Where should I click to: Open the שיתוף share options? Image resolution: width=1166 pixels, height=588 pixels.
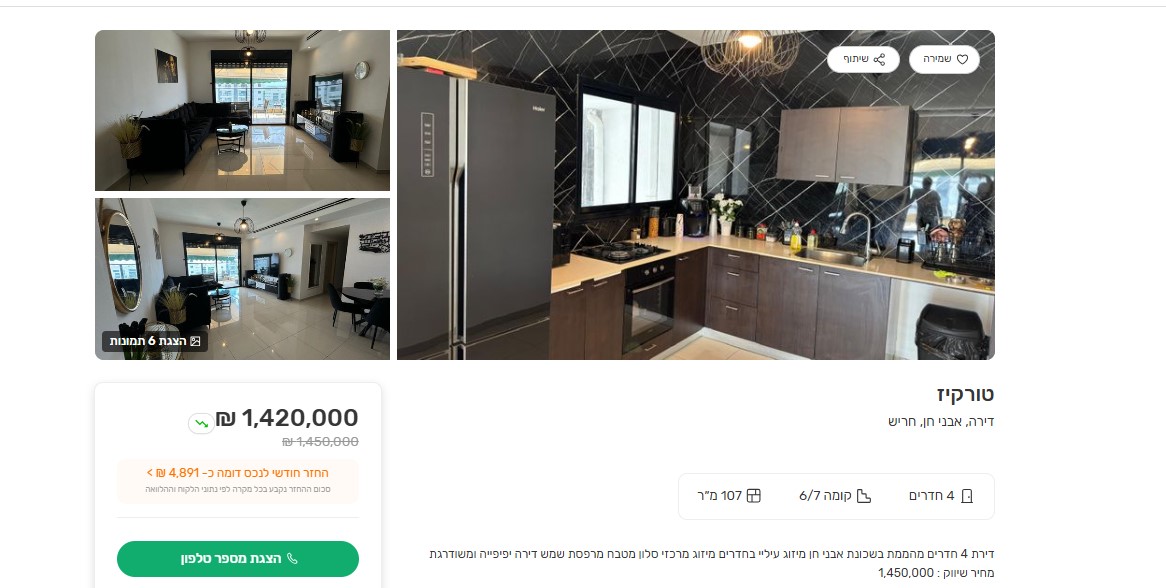[x=855, y=59]
